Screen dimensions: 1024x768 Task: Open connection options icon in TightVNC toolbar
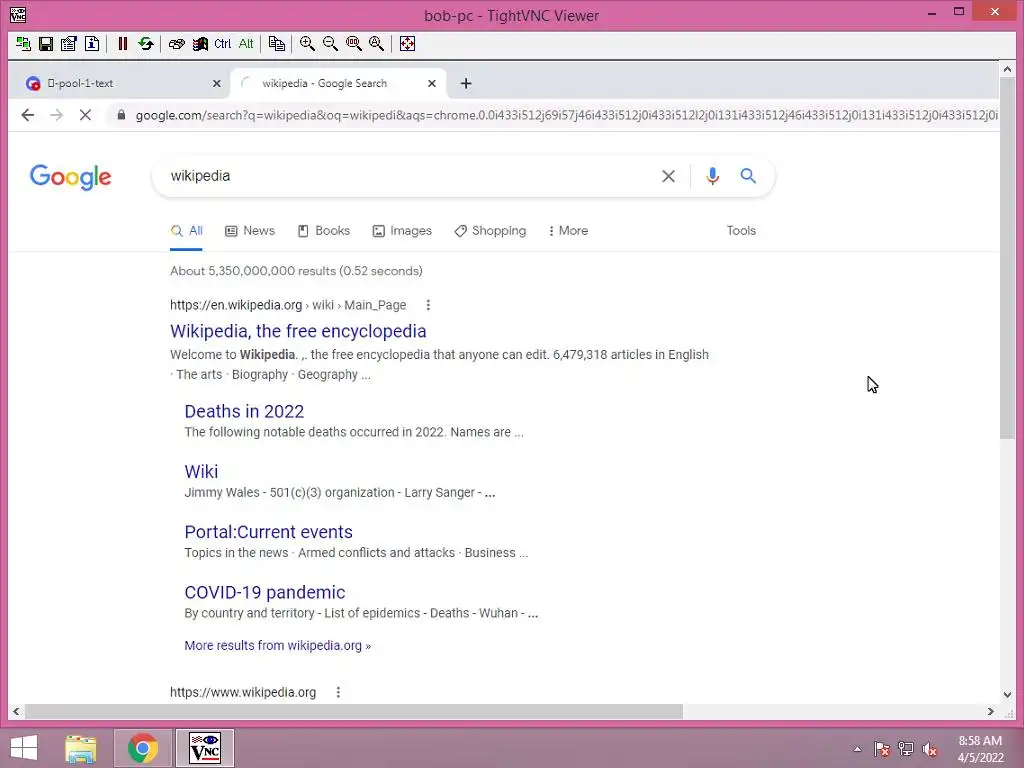(69, 44)
